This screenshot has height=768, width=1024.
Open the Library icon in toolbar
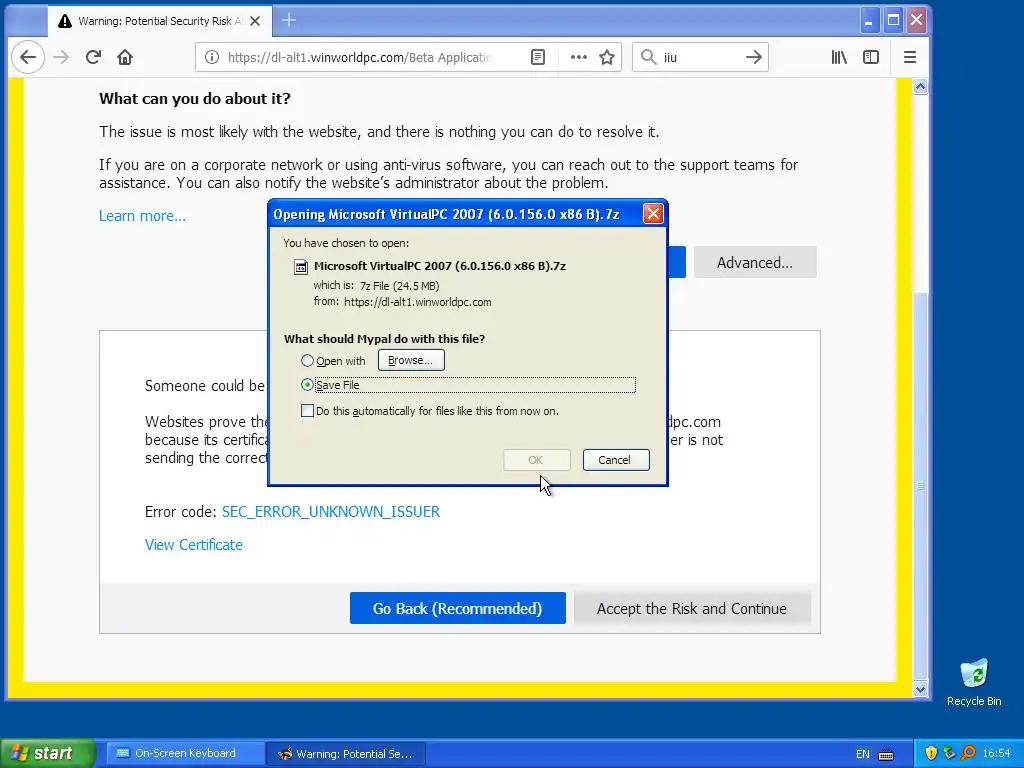click(x=839, y=57)
